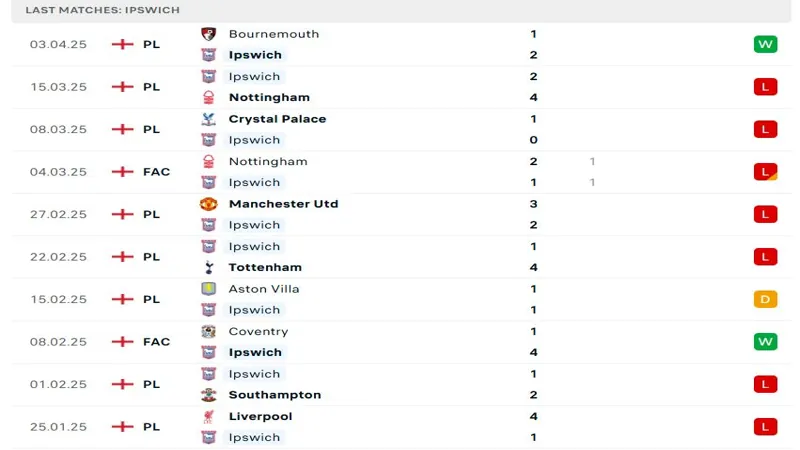Open the Southampton team name link

(x=274, y=395)
